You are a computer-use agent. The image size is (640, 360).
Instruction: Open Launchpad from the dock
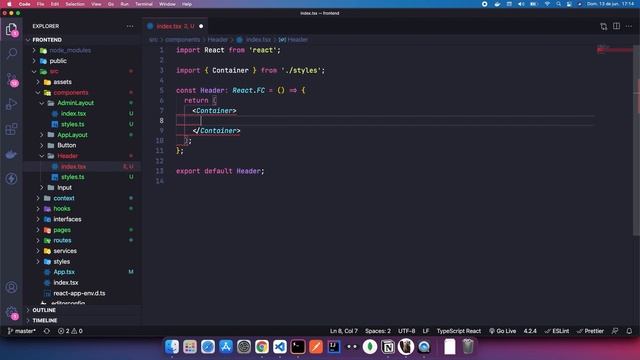click(x=190, y=347)
